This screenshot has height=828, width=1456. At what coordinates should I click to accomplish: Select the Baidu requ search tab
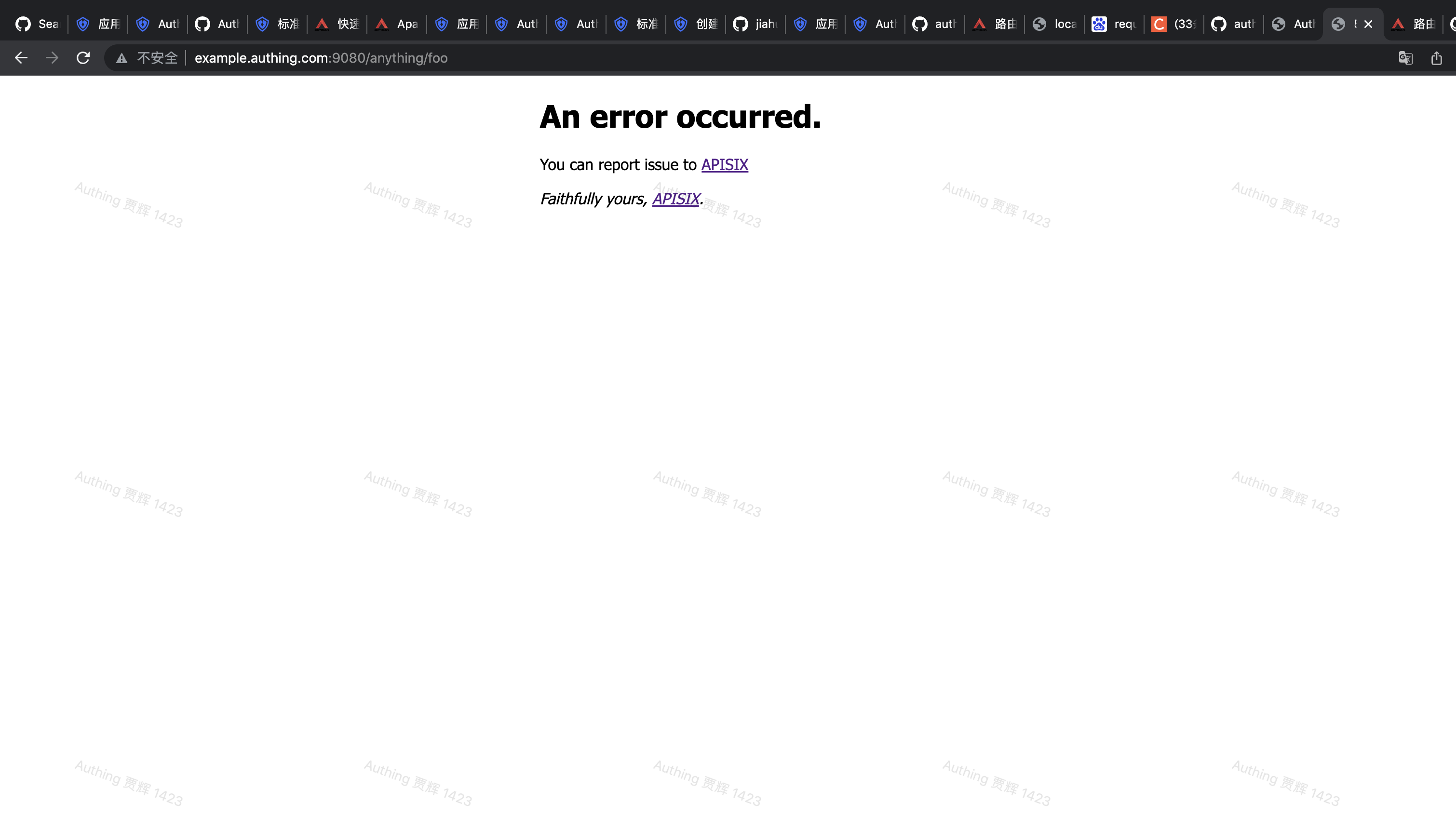[x=1113, y=23]
